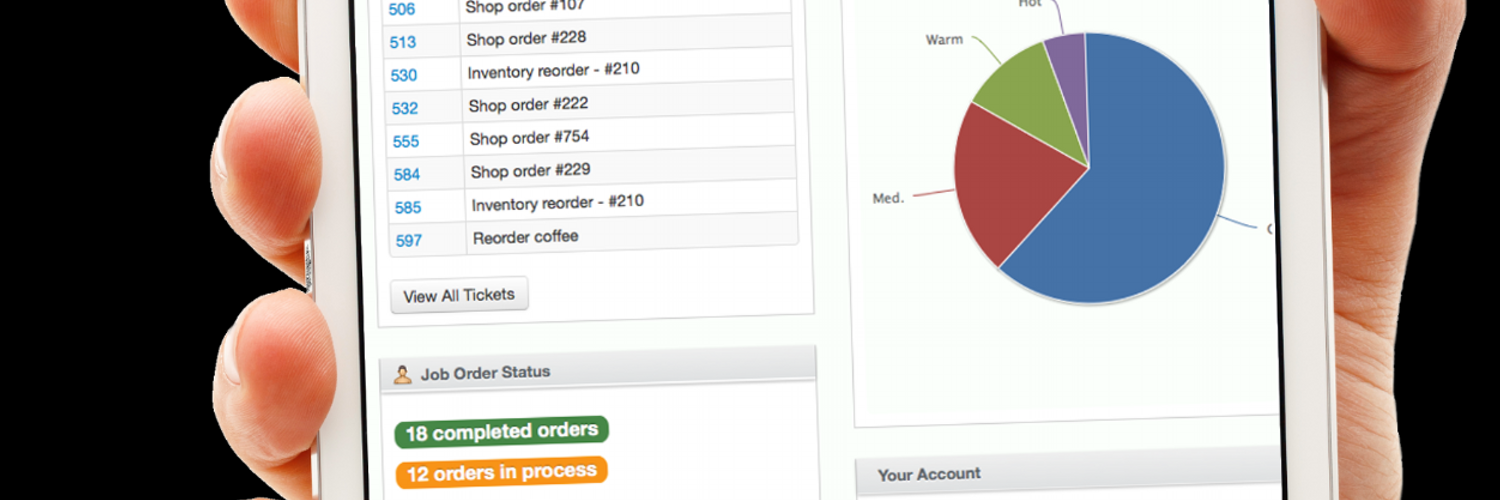Open ticket number 532 link
The image size is (1500, 500).
(x=405, y=108)
